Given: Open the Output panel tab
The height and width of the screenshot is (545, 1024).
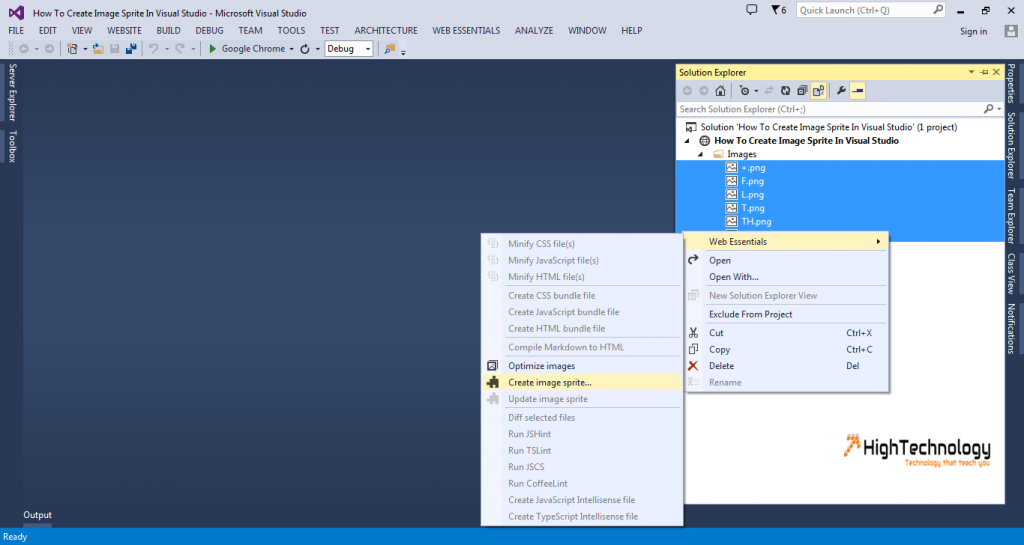Looking at the screenshot, I should [x=37, y=515].
